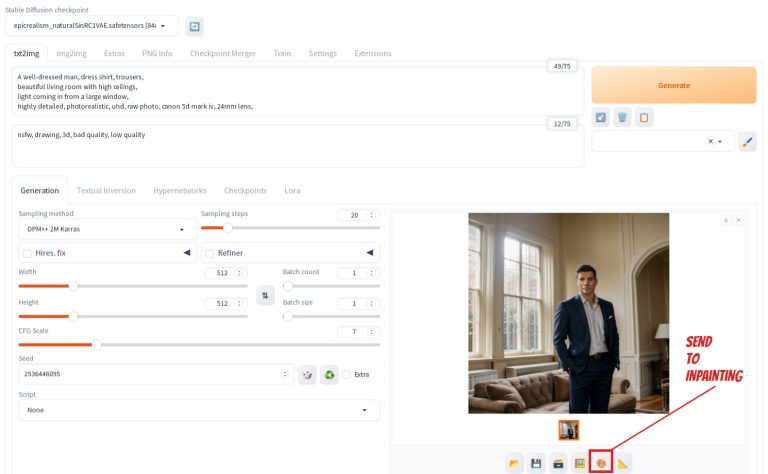Tick the Extra seed checkbox
Screen dimensions: 768x474
click(347, 375)
